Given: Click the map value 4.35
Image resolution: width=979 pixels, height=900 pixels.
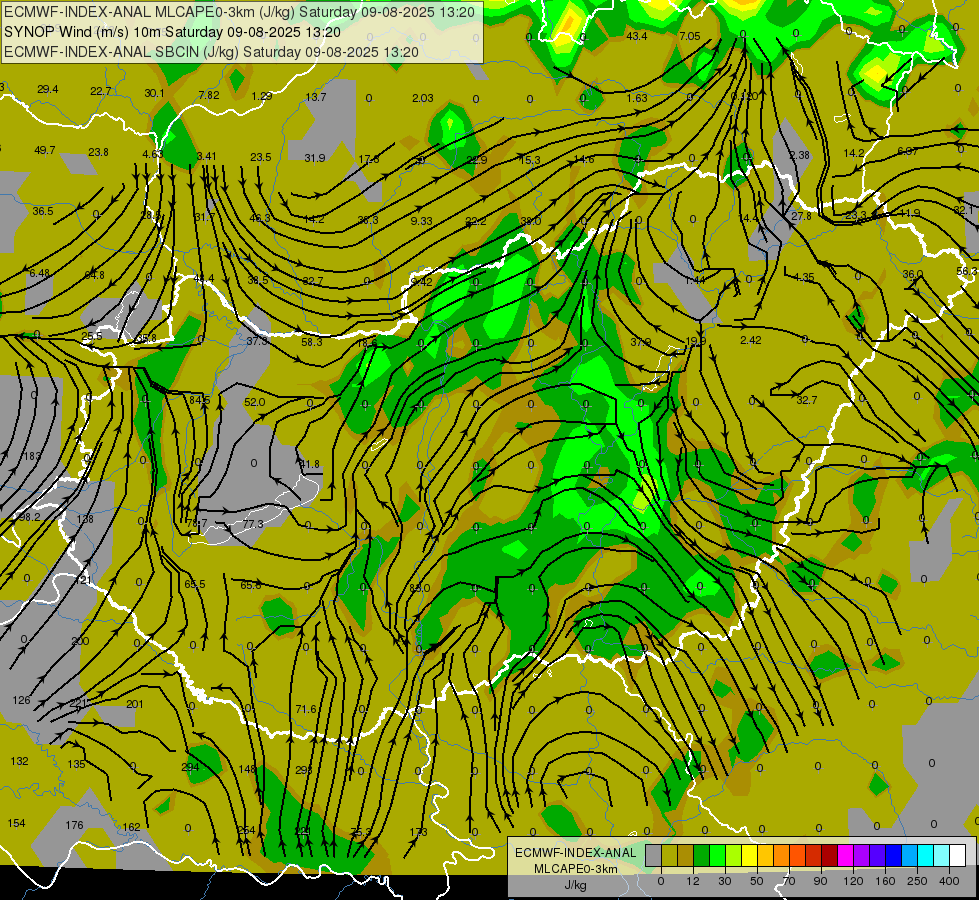Looking at the screenshot, I should (x=804, y=277).
